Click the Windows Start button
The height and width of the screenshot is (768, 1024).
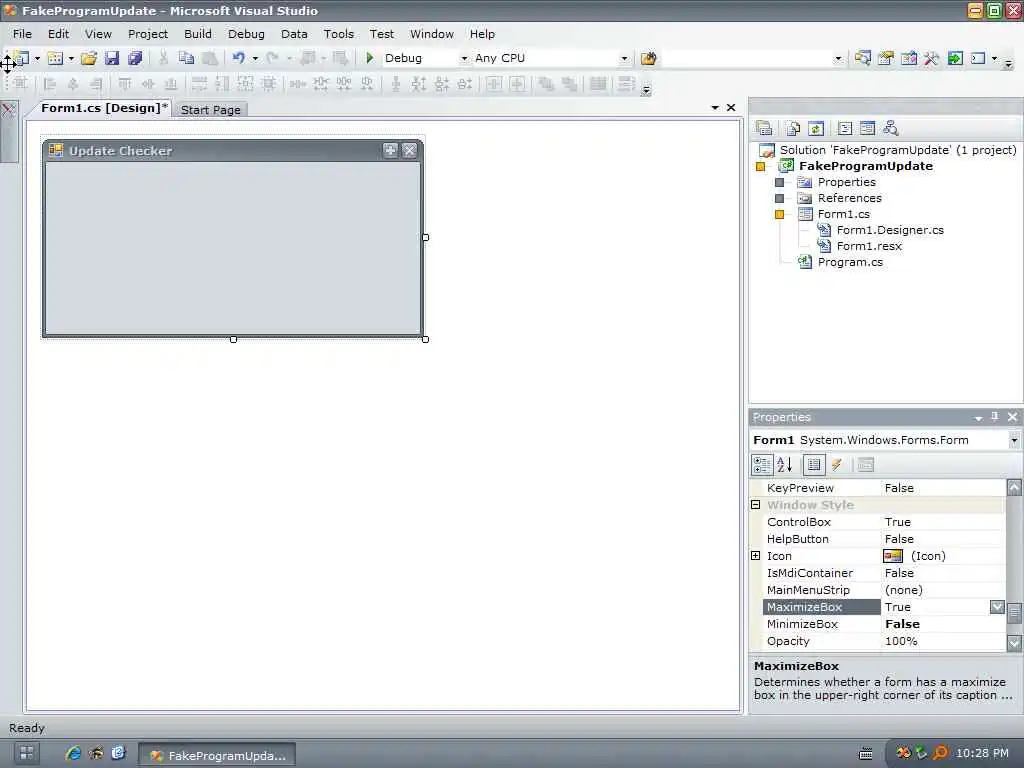tap(27, 753)
